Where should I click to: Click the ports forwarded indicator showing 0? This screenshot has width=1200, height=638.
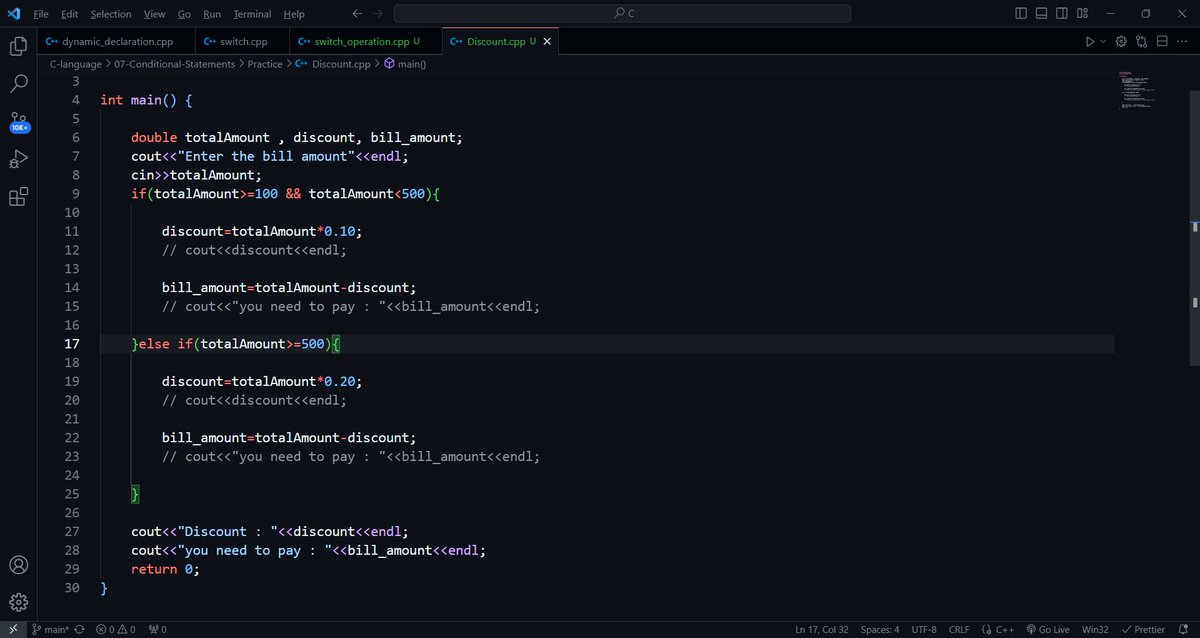[157, 629]
